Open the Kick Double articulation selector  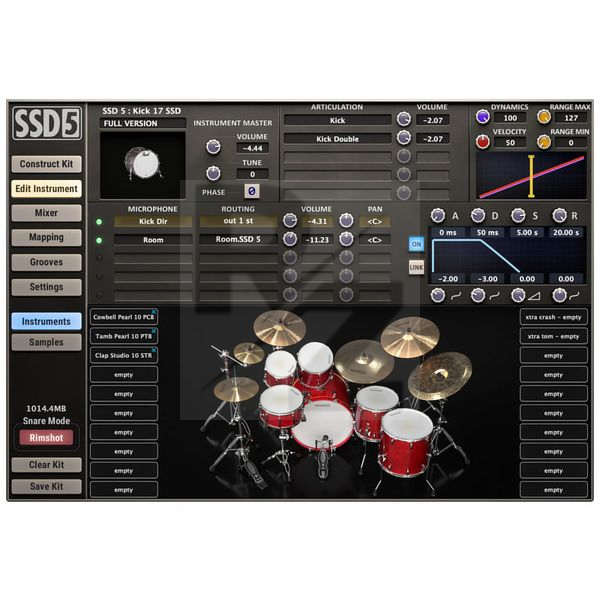pos(338,139)
